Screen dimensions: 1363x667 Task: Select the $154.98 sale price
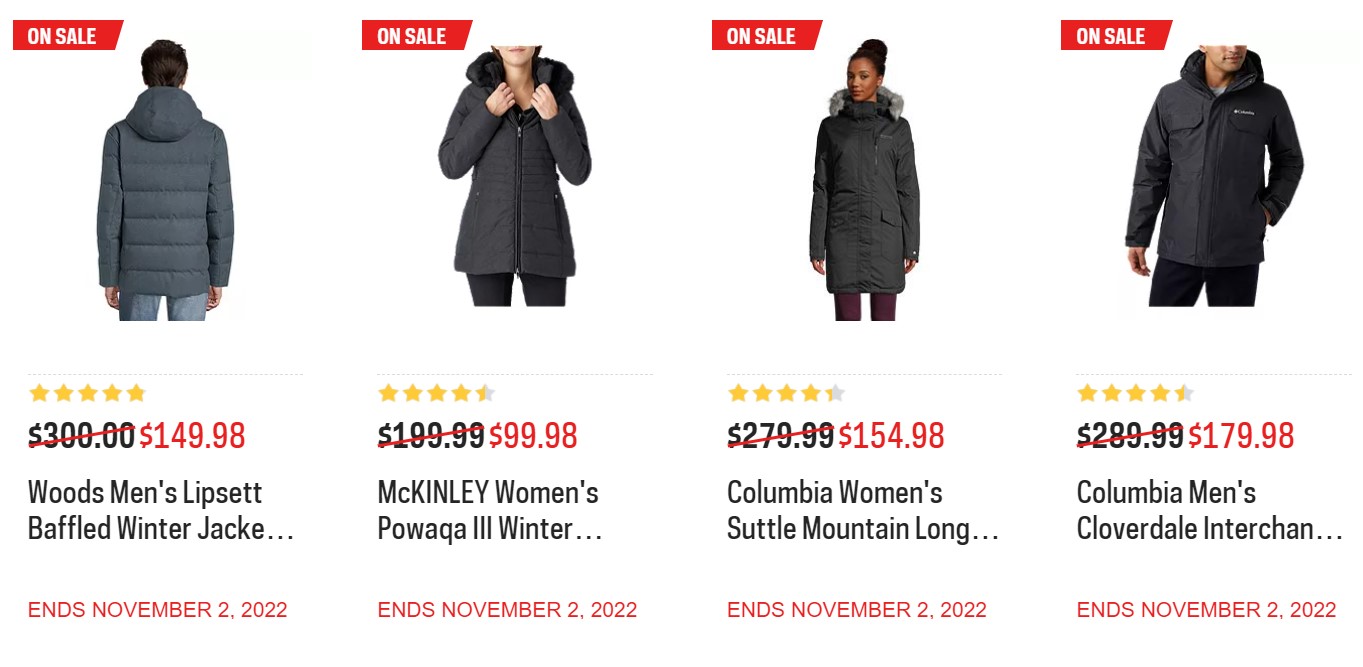(891, 436)
